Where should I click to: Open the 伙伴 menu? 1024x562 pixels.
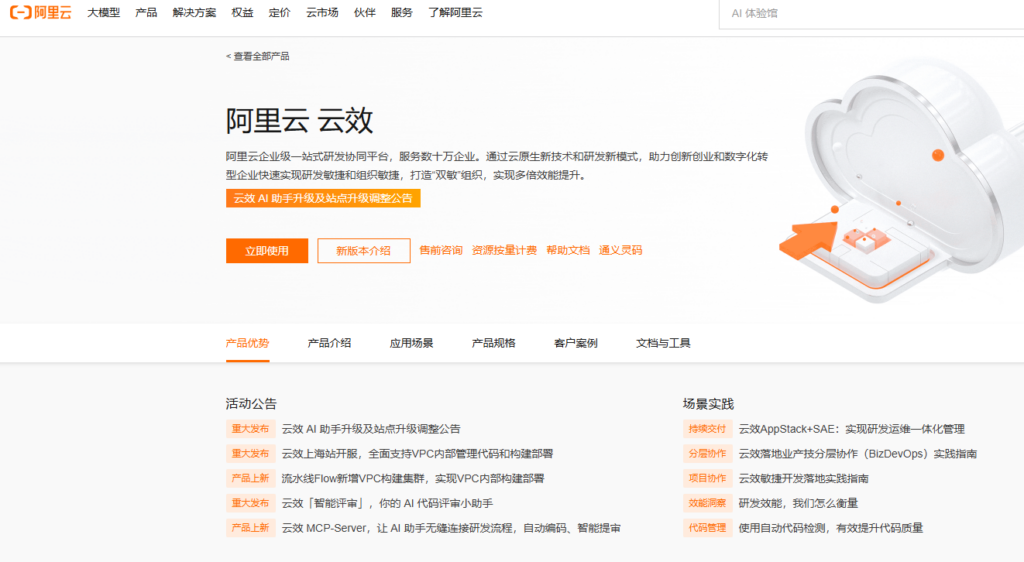(364, 12)
